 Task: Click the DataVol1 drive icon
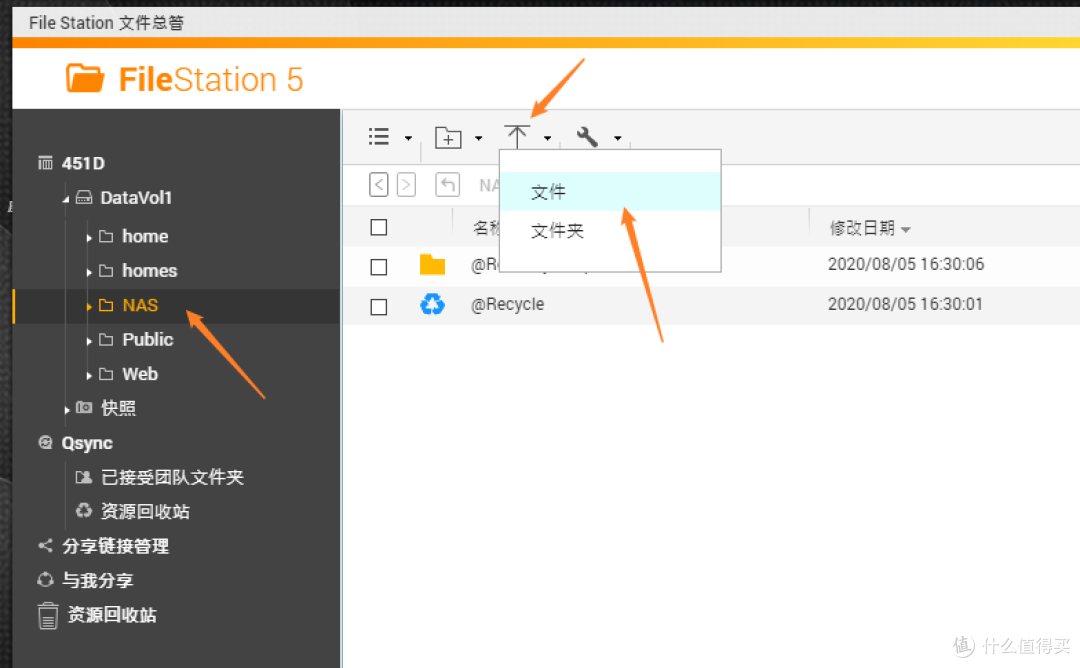[83, 198]
